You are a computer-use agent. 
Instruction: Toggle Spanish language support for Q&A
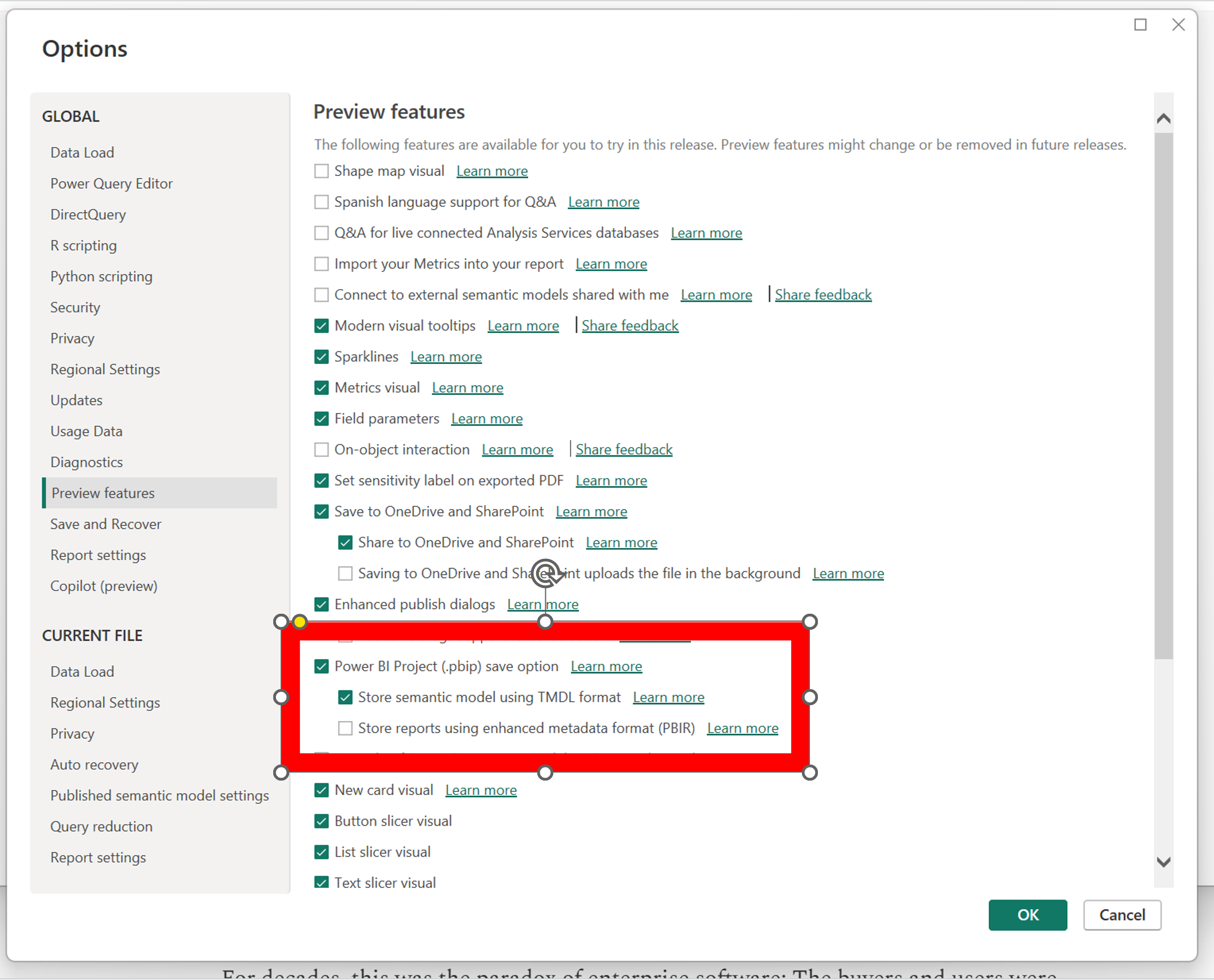coord(321,202)
